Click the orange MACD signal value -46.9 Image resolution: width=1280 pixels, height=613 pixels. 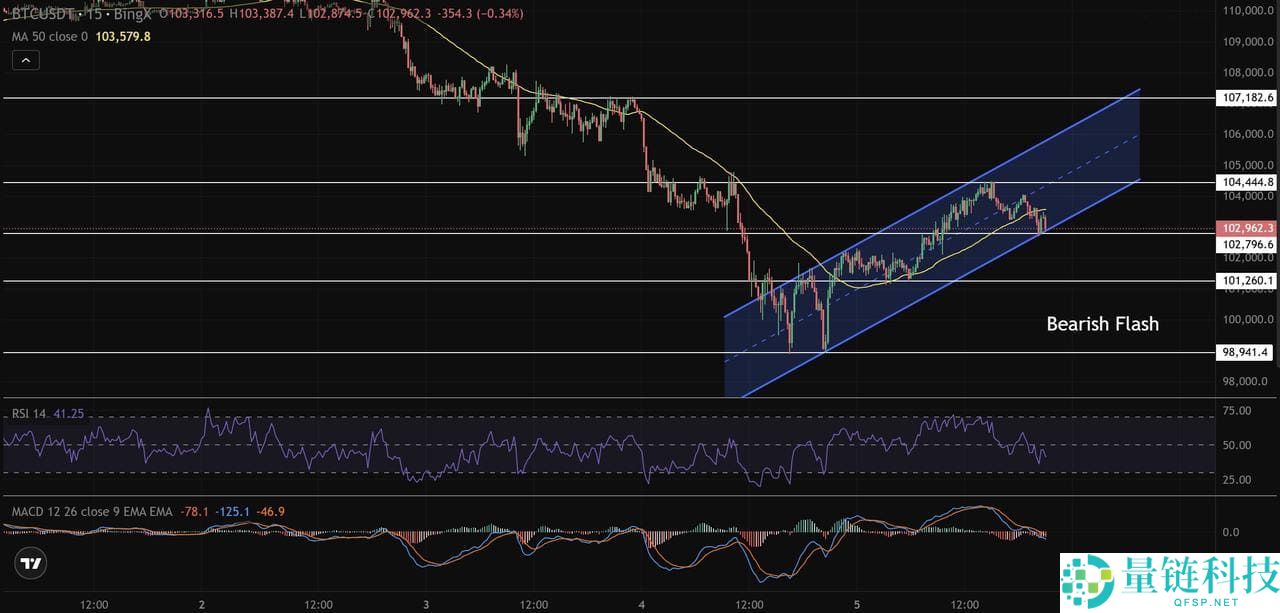coord(270,511)
